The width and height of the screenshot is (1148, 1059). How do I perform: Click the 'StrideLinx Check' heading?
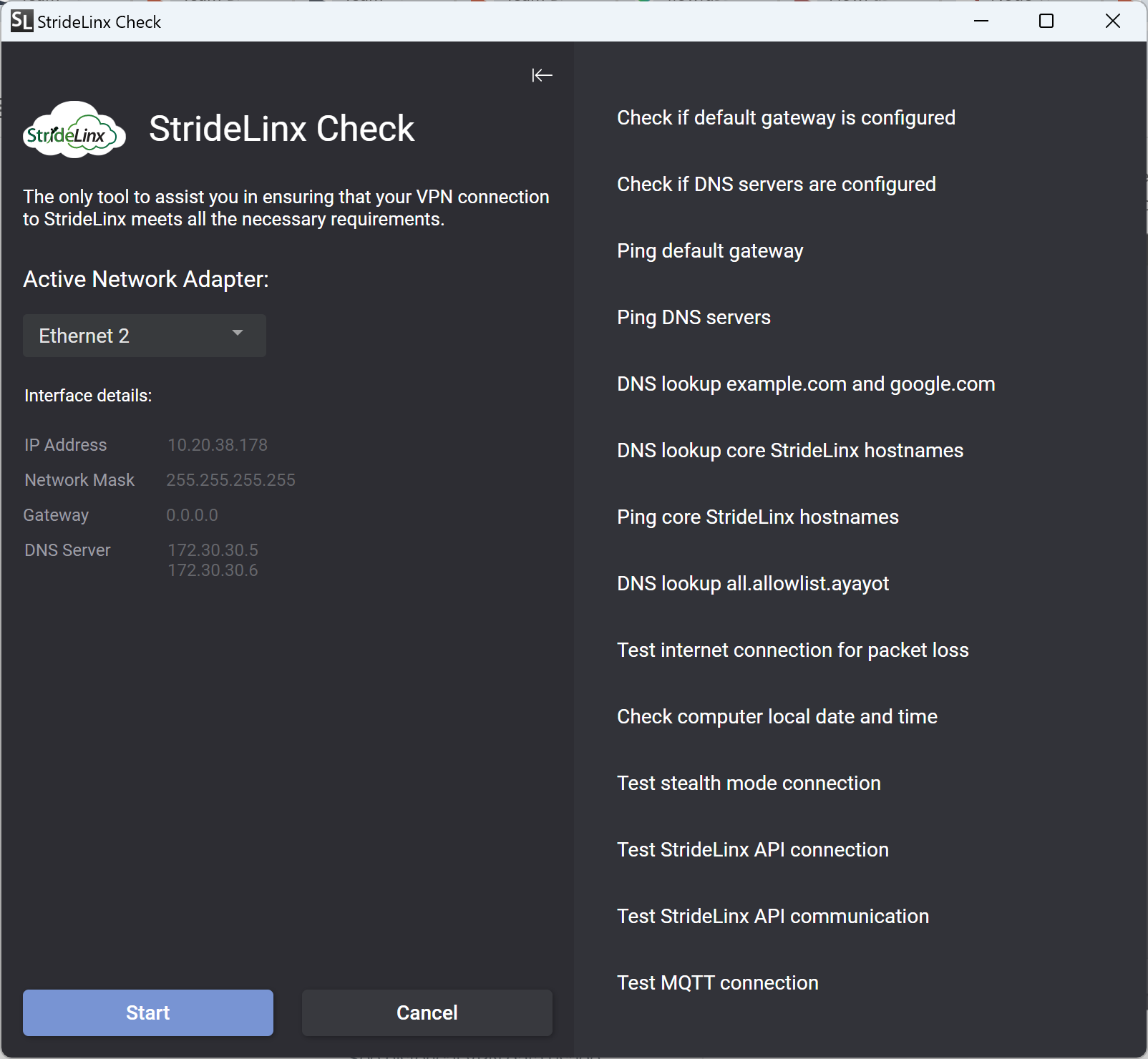[x=281, y=129]
